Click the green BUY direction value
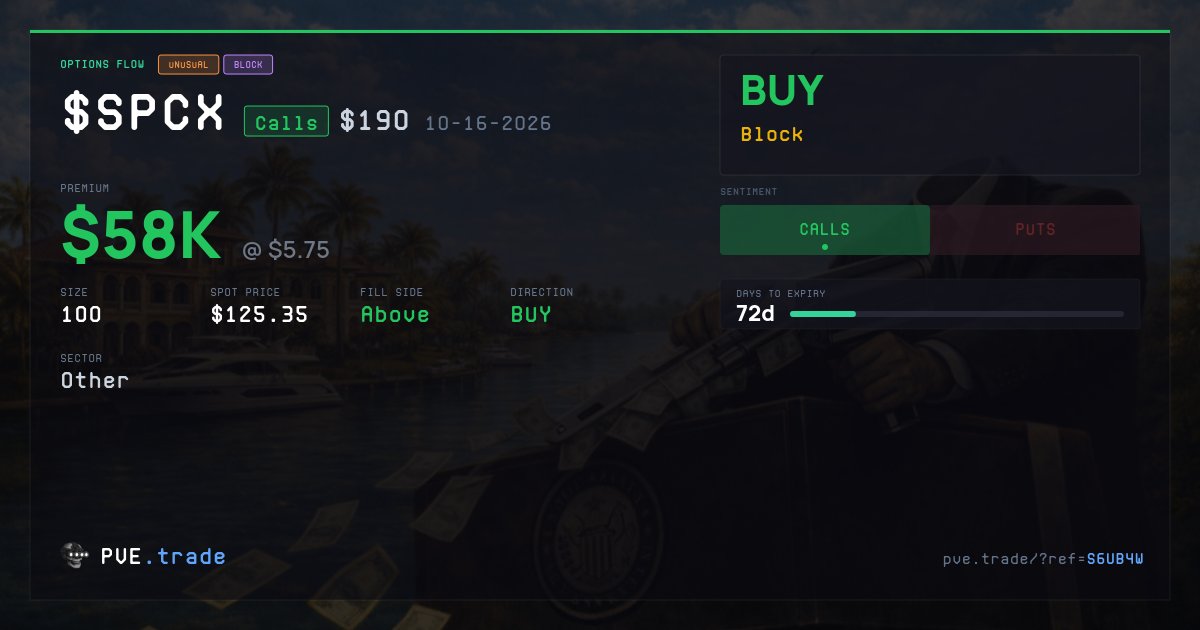Viewport: 1200px width, 630px height. (531, 315)
